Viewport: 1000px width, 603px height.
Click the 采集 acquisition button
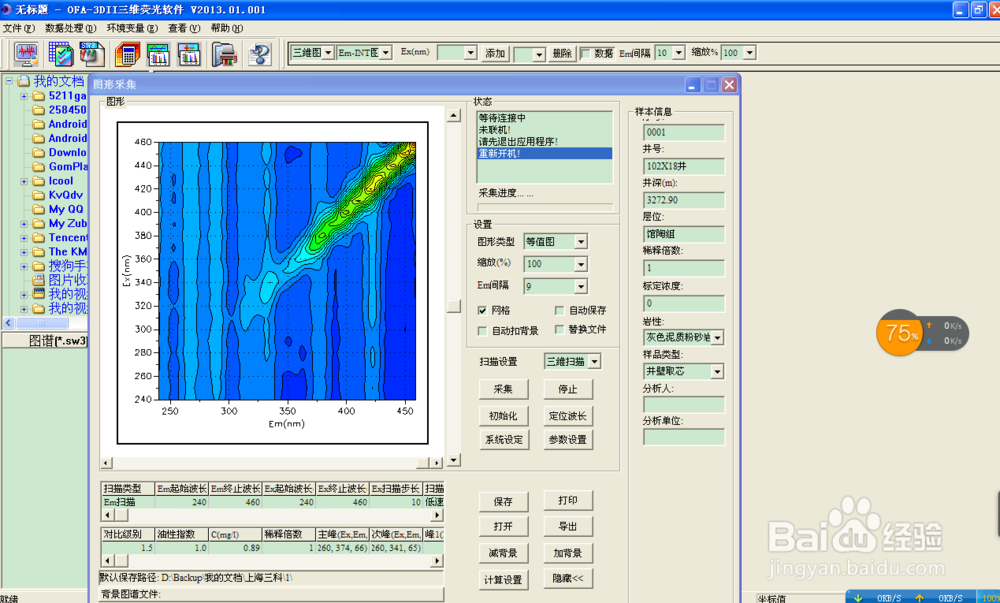coord(503,388)
